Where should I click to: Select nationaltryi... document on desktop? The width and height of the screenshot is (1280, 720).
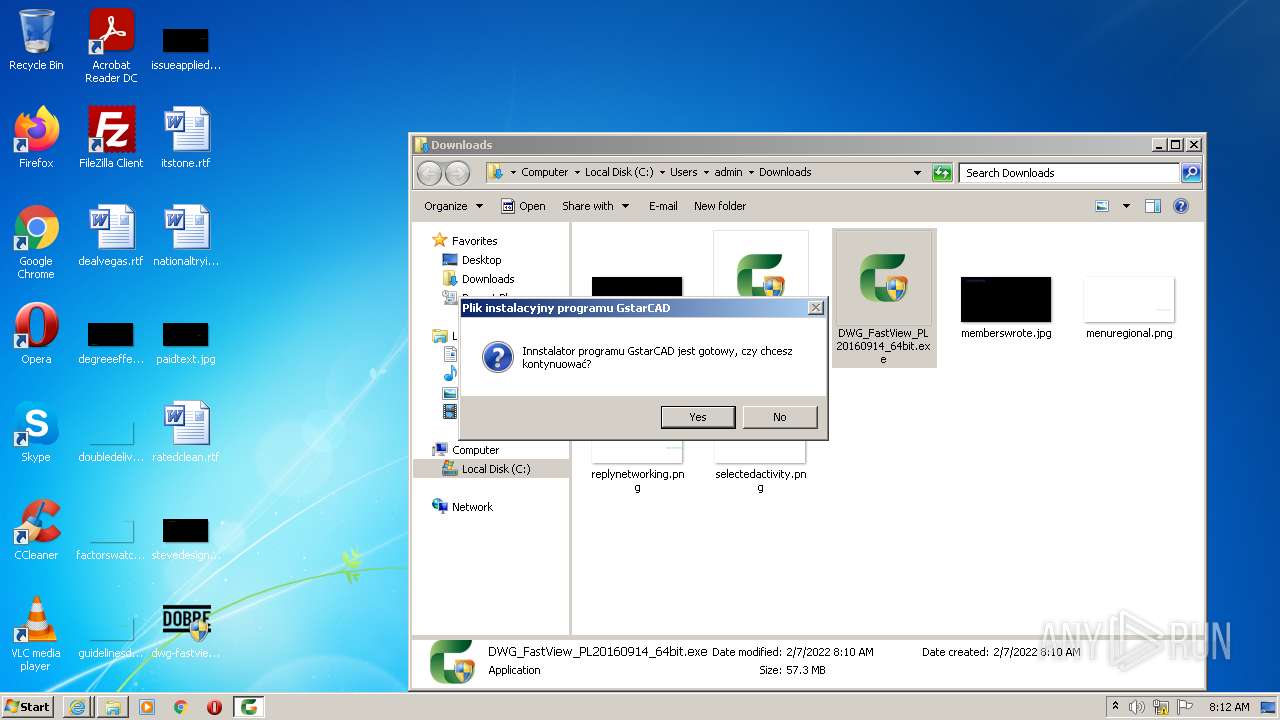[186, 236]
